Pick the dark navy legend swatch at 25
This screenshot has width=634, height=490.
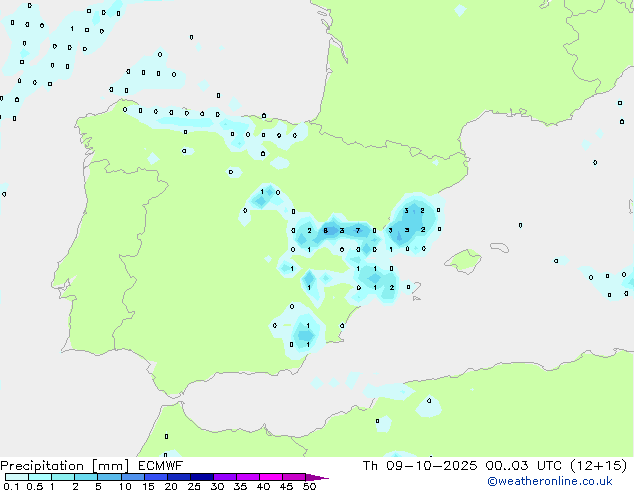pyautogui.click(x=201, y=477)
